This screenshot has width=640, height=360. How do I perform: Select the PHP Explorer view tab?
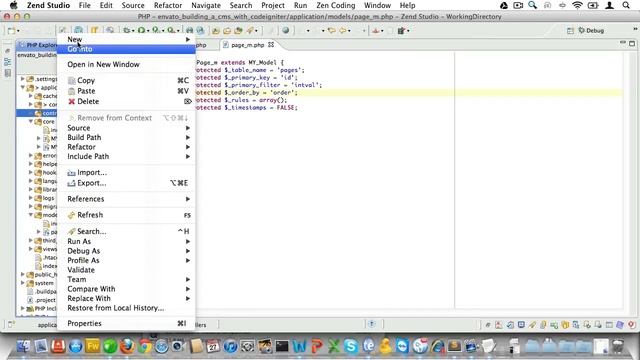pos(38,45)
